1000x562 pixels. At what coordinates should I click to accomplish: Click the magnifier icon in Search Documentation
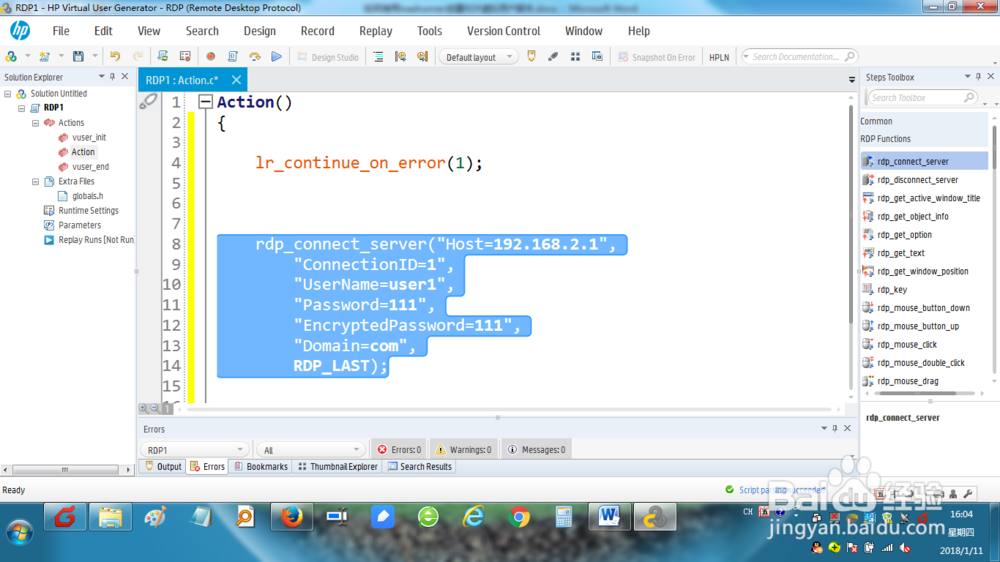pyautogui.click(x=849, y=57)
